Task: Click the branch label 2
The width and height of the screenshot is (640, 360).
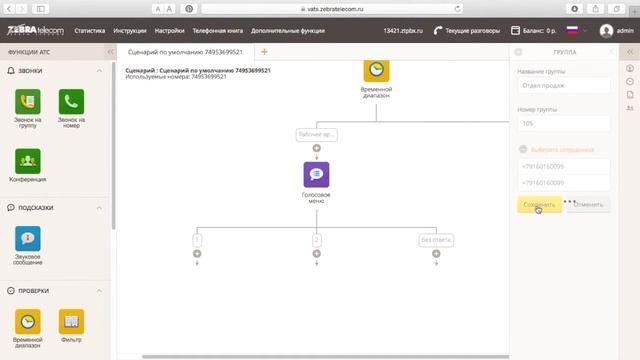Action: tap(316, 240)
